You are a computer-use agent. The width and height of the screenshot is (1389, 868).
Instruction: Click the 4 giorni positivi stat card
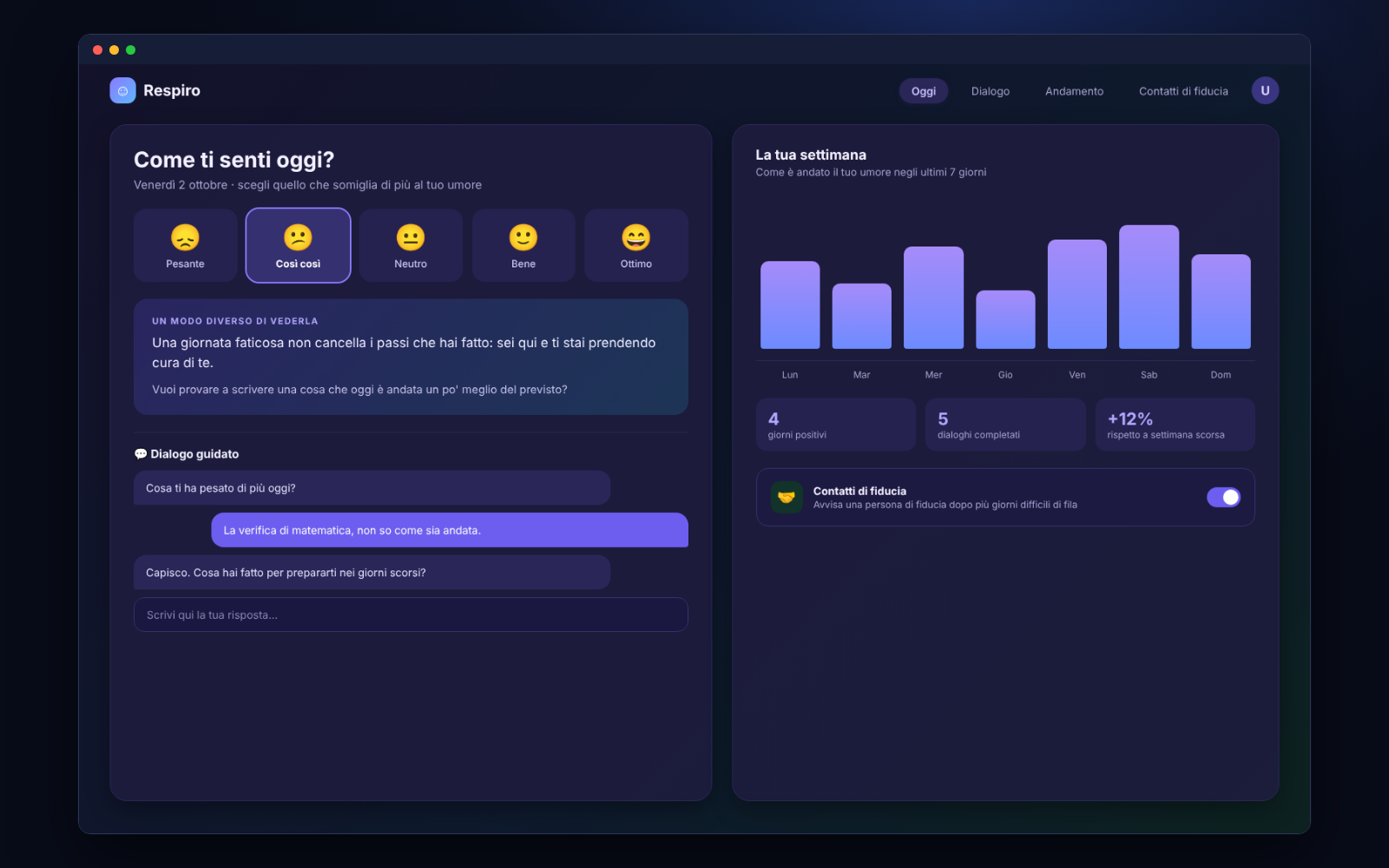[836, 424]
